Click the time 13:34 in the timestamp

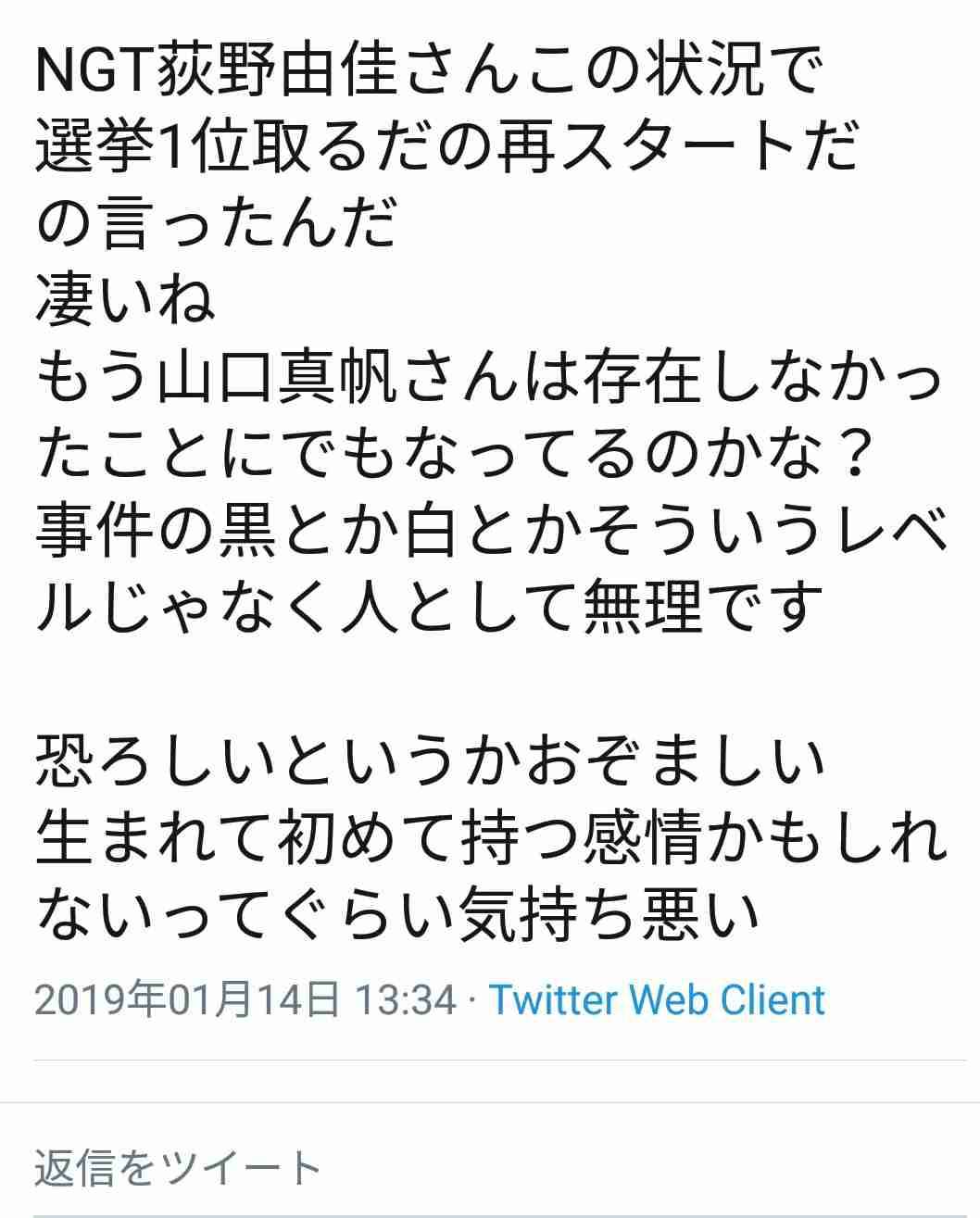[406, 1000]
